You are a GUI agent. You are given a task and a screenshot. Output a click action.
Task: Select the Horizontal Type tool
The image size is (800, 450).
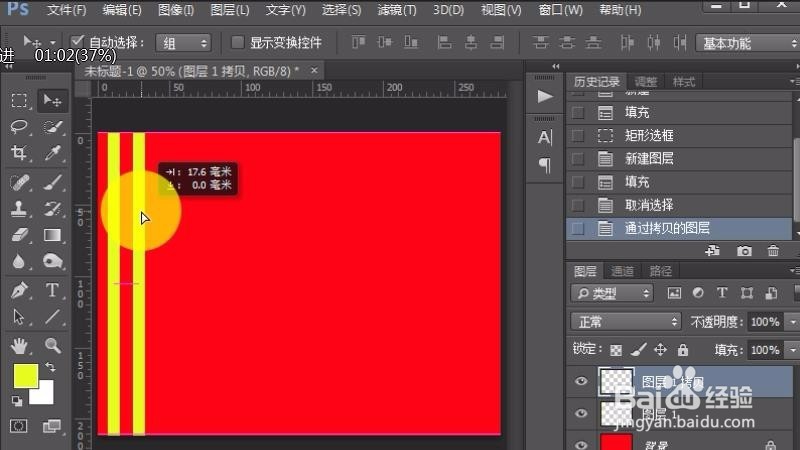tap(52, 290)
